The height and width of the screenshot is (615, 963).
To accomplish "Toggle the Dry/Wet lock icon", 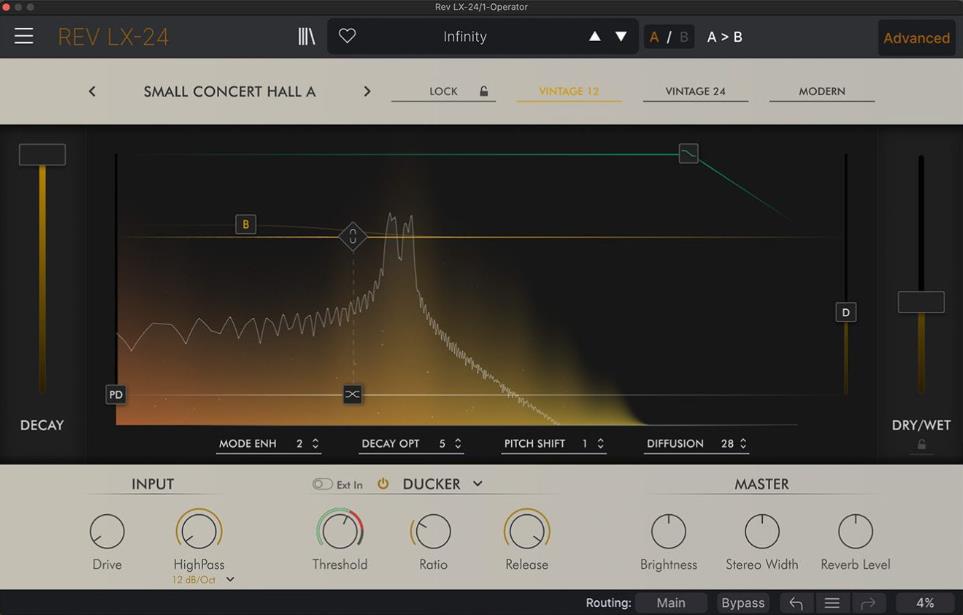I will (921, 444).
